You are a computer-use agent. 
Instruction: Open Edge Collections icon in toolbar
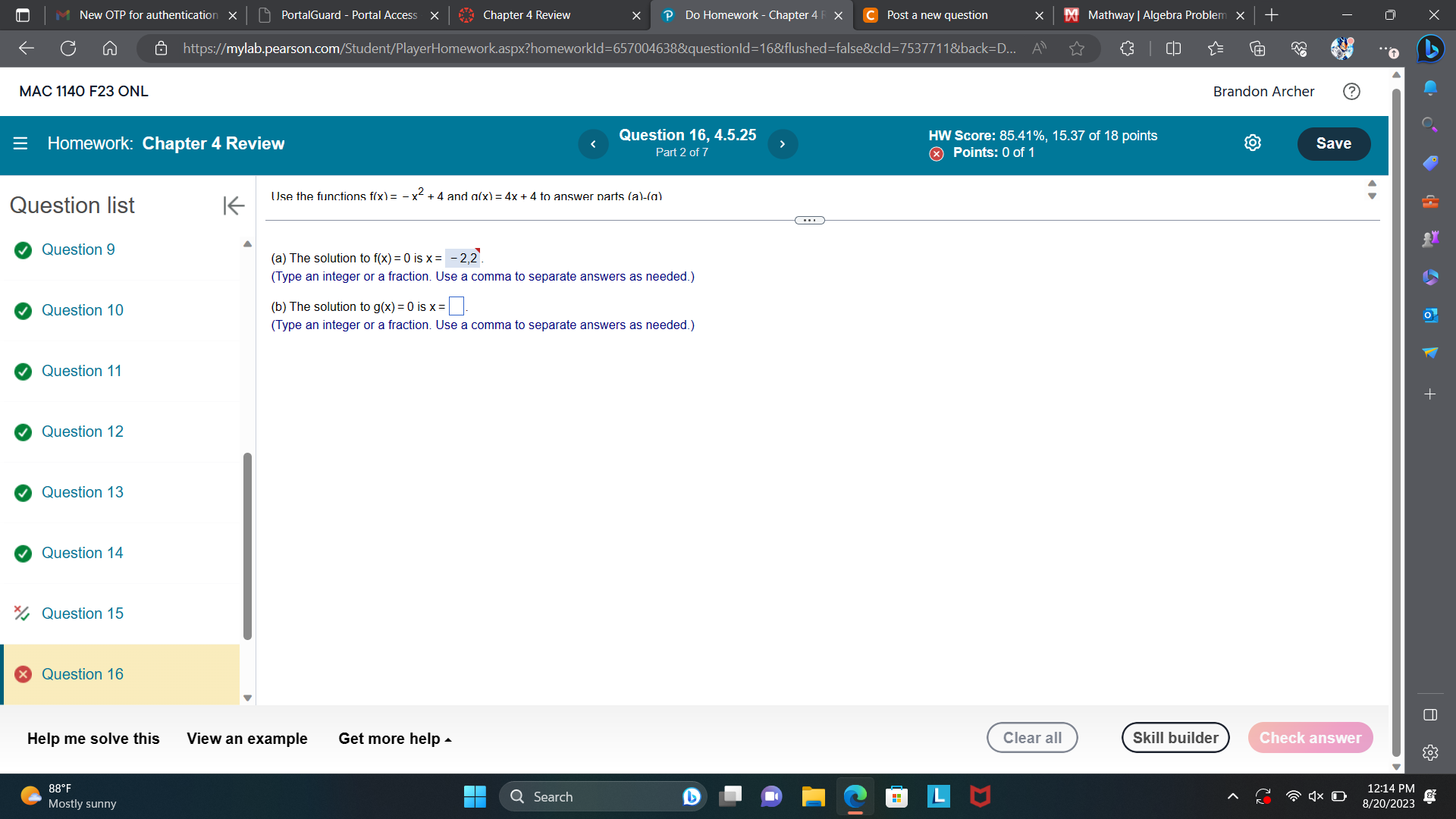[x=1257, y=49]
